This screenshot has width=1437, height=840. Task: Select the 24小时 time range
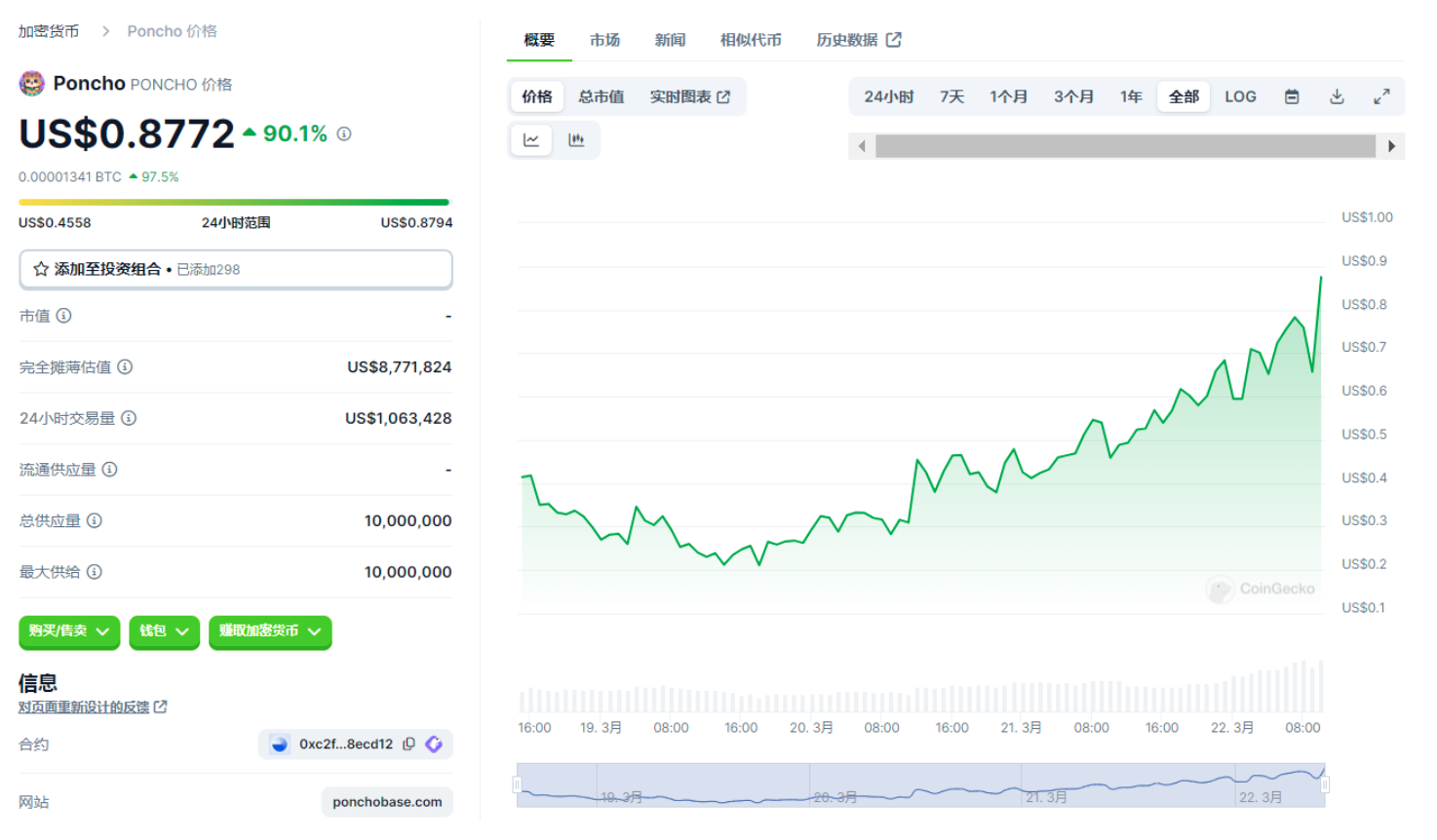point(889,96)
